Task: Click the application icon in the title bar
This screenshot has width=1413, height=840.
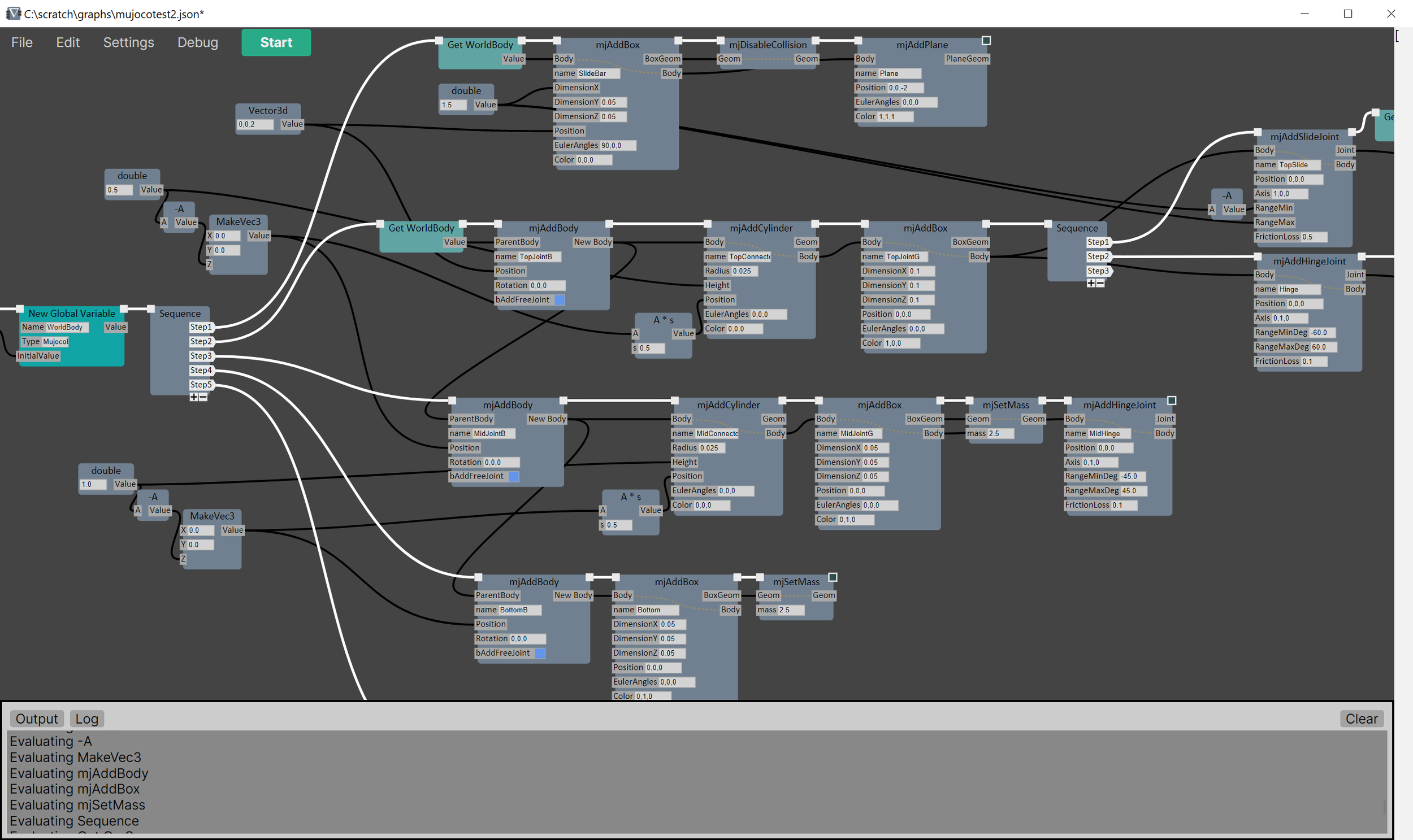Action: coord(12,13)
